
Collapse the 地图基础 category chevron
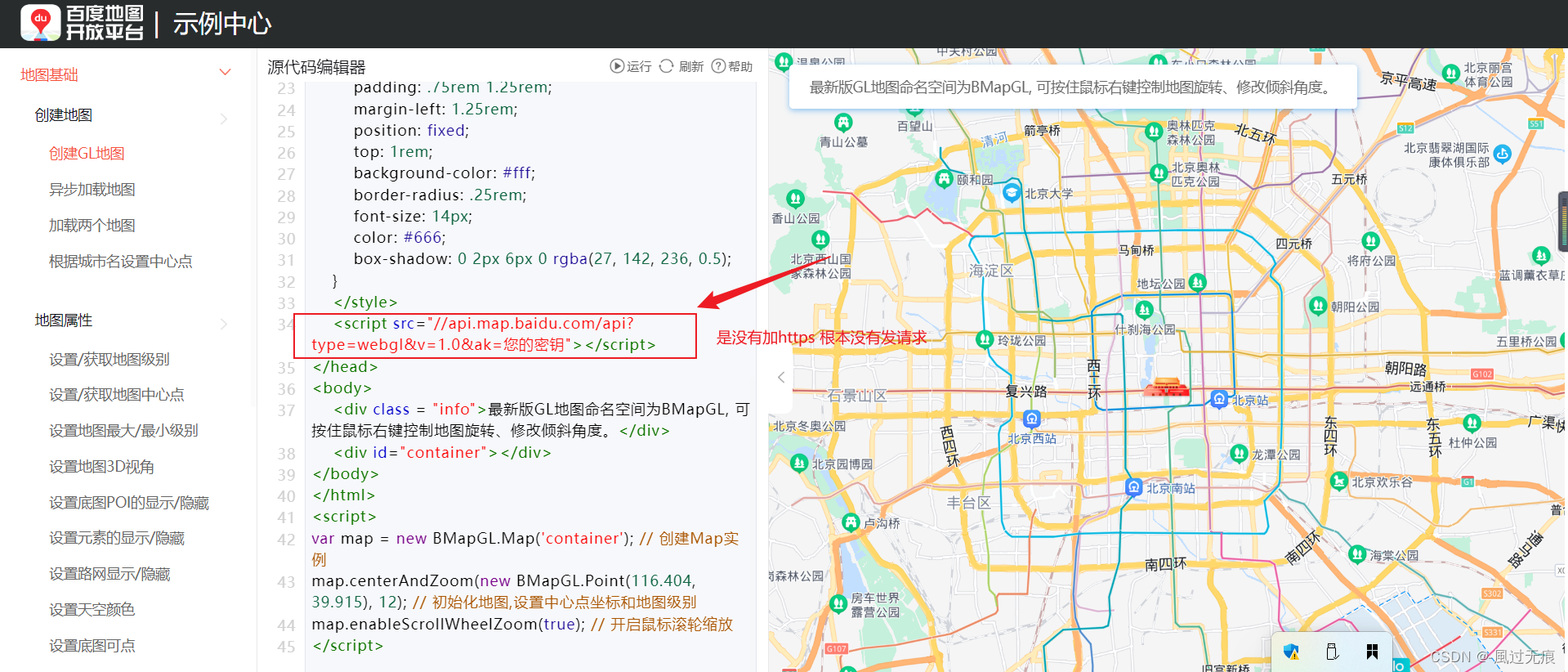[226, 73]
